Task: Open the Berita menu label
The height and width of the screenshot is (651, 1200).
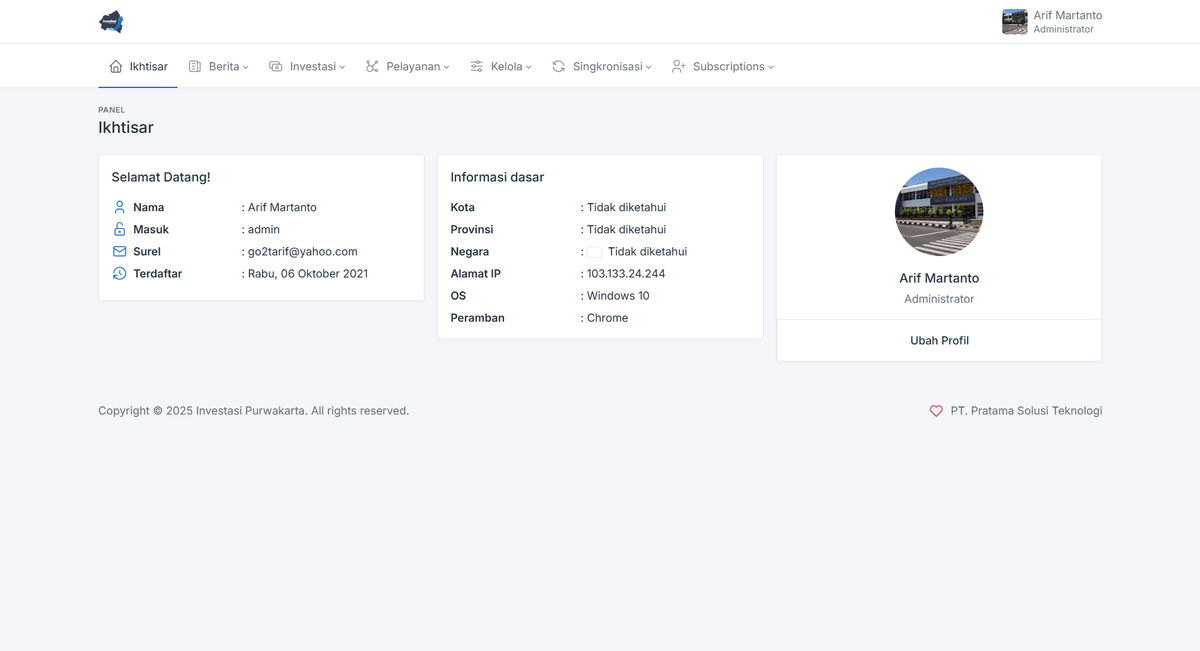Action: point(224,66)
